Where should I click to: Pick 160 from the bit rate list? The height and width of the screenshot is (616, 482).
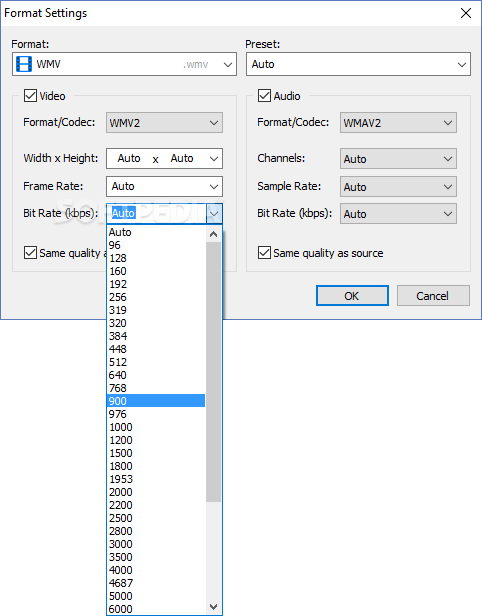pos(156,271)
